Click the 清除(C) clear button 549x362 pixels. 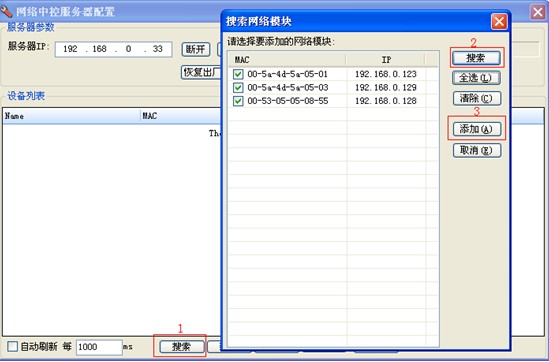(477, 98)
